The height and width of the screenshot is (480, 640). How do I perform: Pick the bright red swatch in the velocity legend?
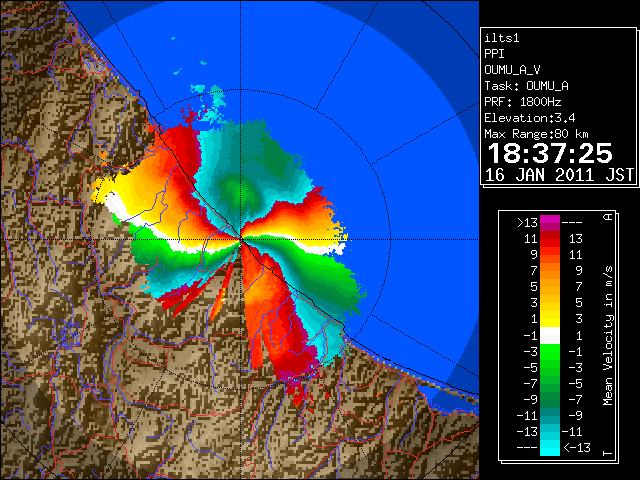pos(550,242)
